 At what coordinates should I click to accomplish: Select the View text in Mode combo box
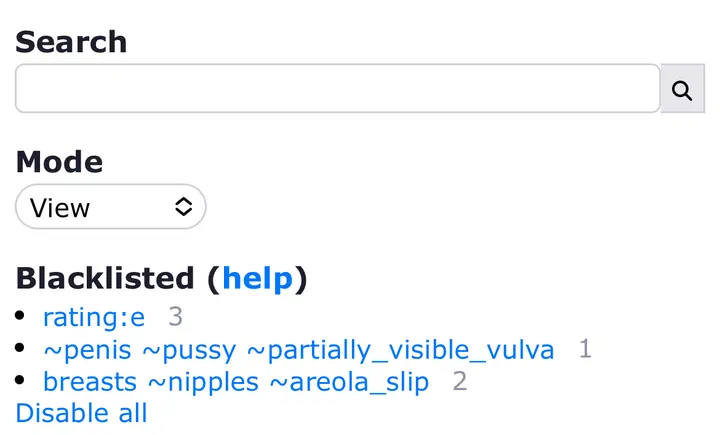coord(60,208)
